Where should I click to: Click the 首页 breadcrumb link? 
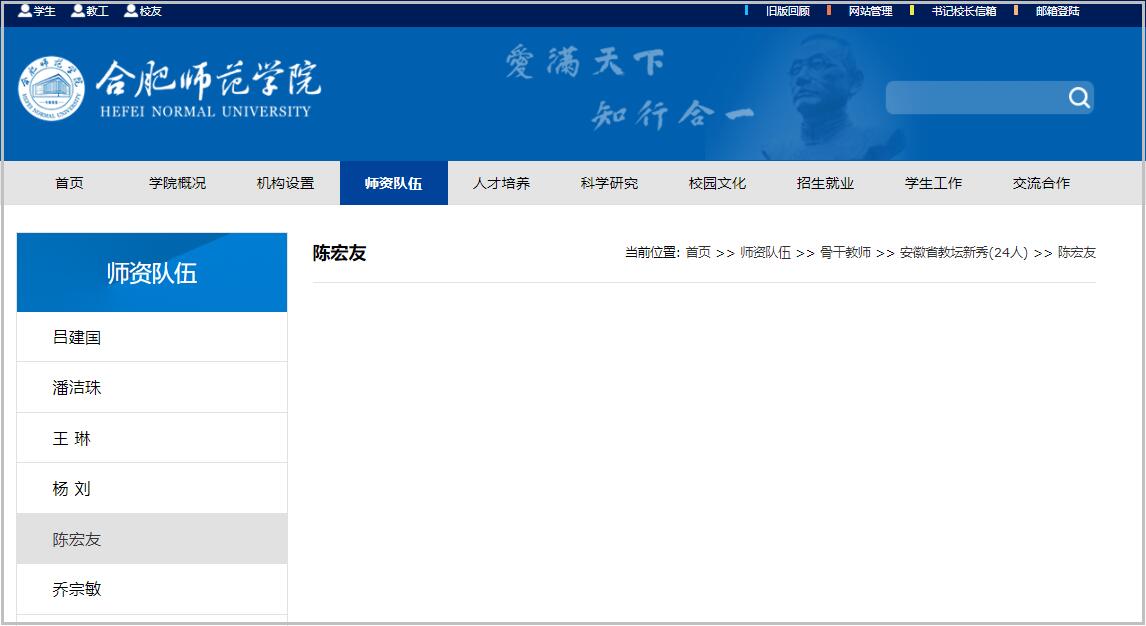coord(698,252)
